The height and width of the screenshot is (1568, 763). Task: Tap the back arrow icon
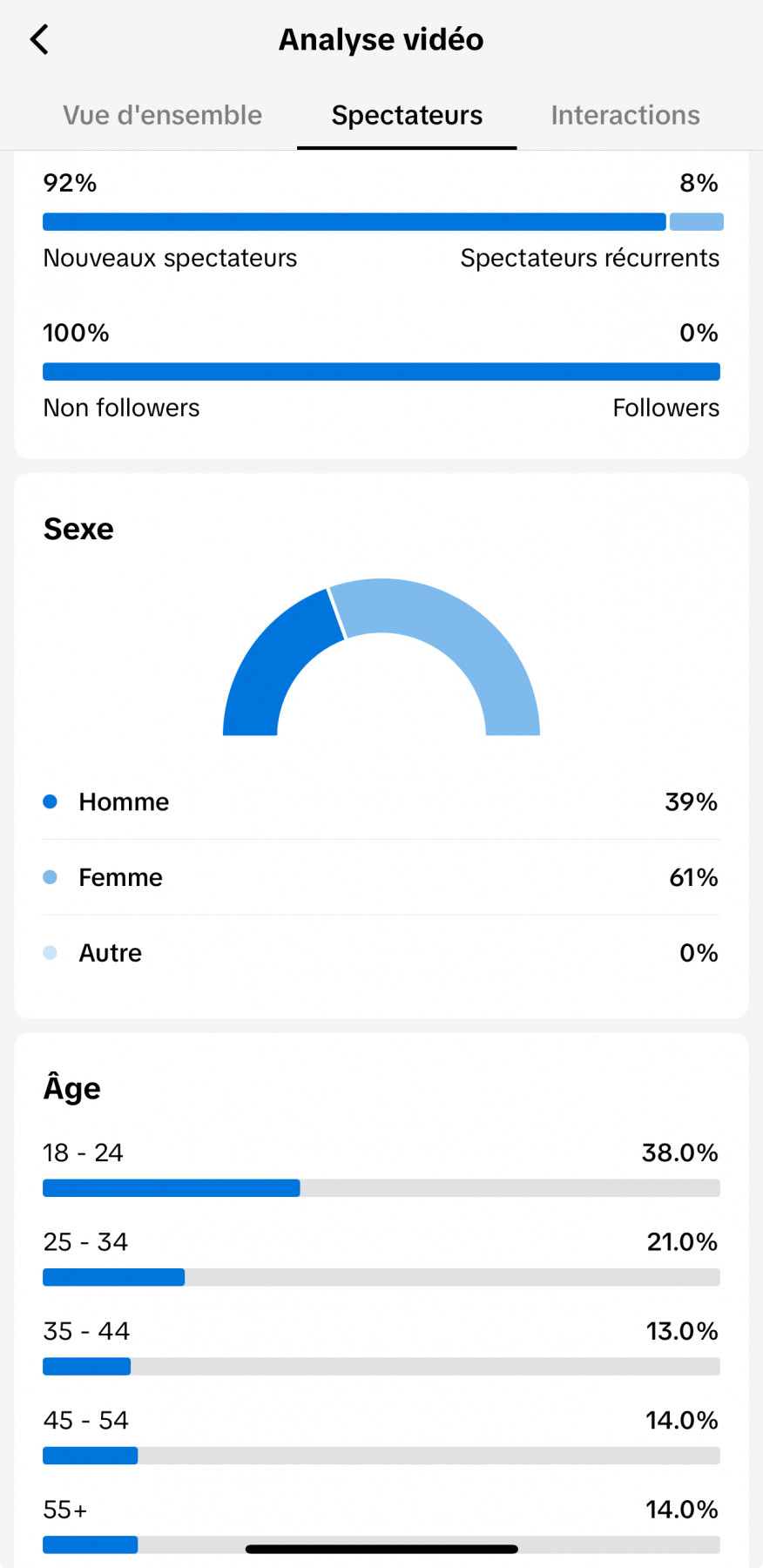(x=40, y=40)
